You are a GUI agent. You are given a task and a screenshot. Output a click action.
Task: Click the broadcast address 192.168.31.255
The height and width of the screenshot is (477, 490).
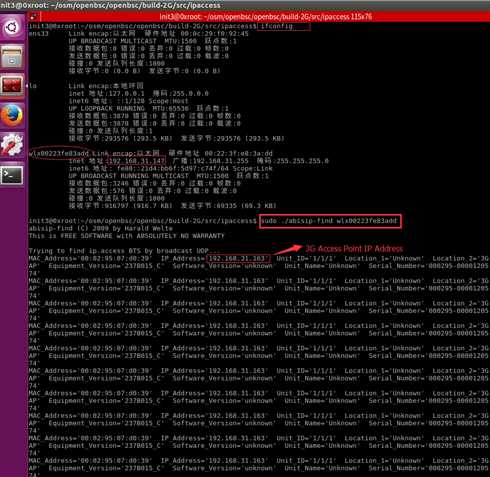pyautogui.click(x=220, y=161)
